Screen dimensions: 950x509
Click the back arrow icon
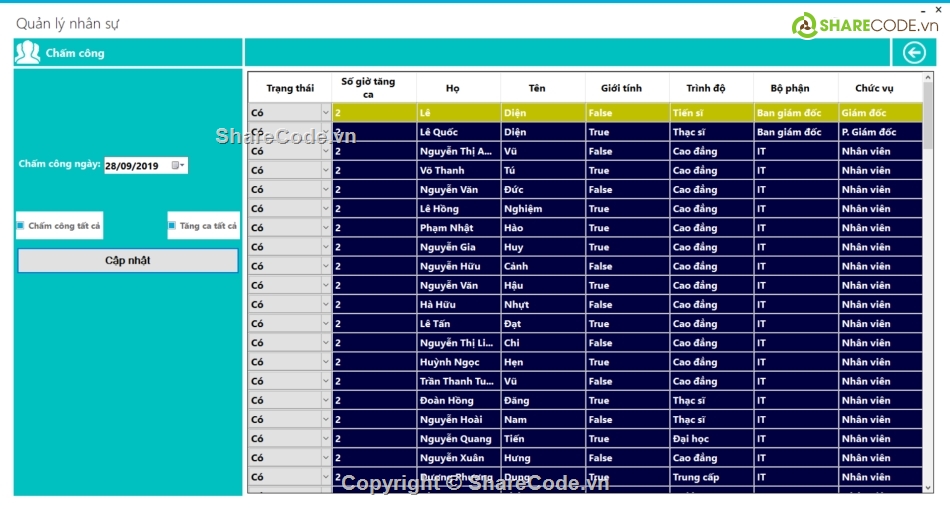(x=913, y=53)
